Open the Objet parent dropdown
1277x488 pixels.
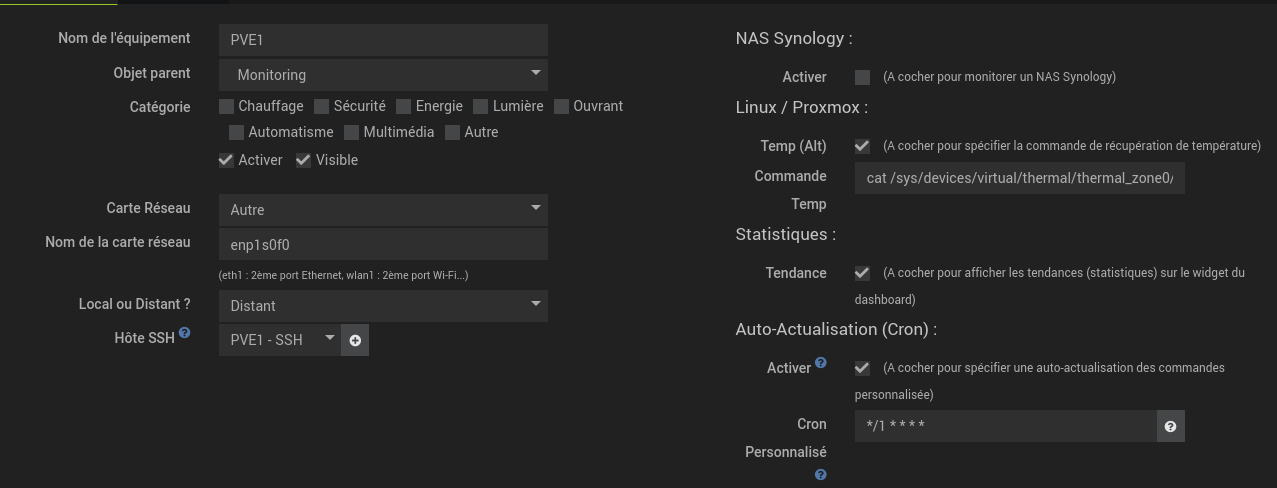(383, 74)
